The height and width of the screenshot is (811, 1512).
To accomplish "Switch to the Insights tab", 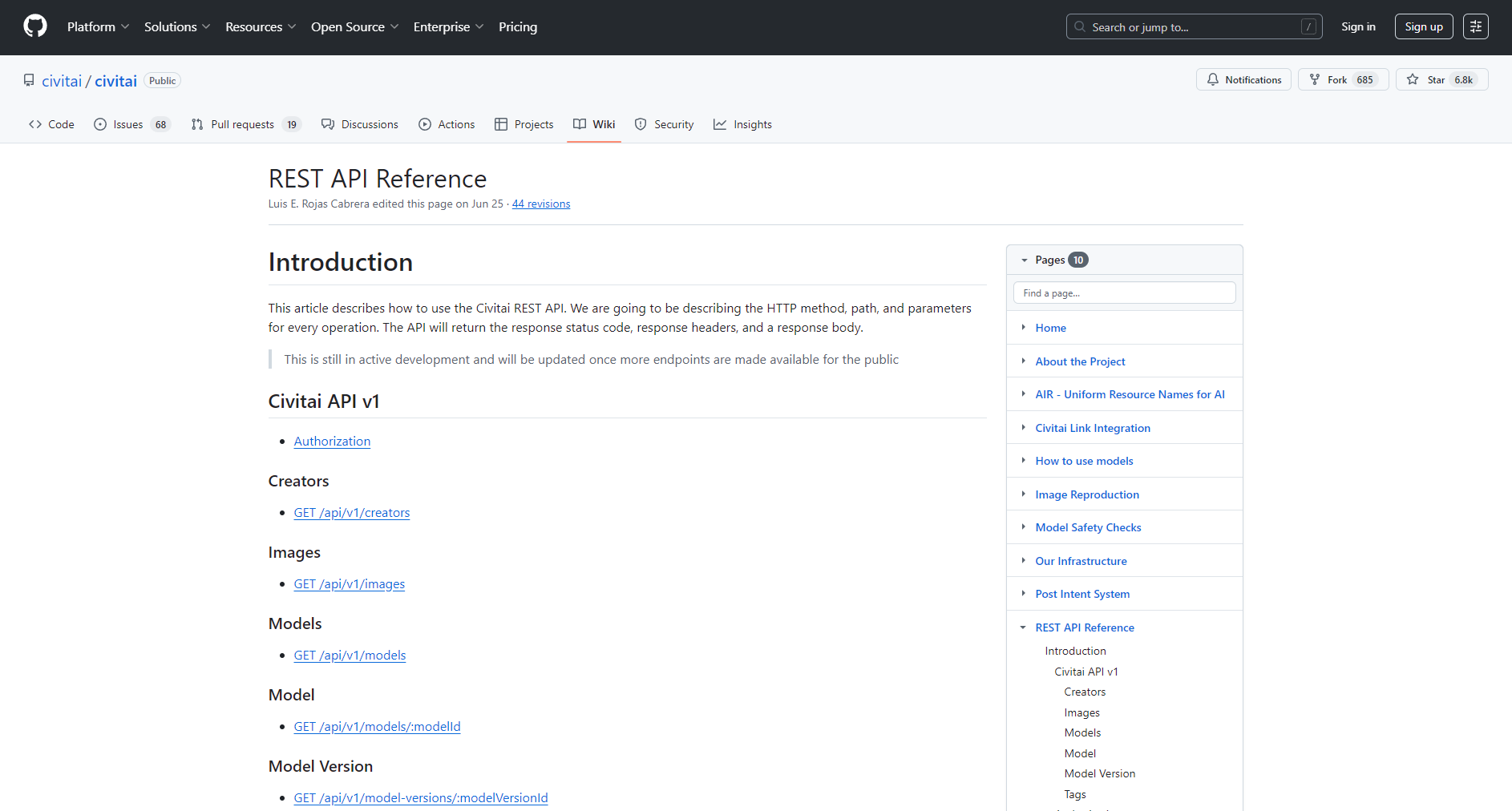I will point(742,124).
